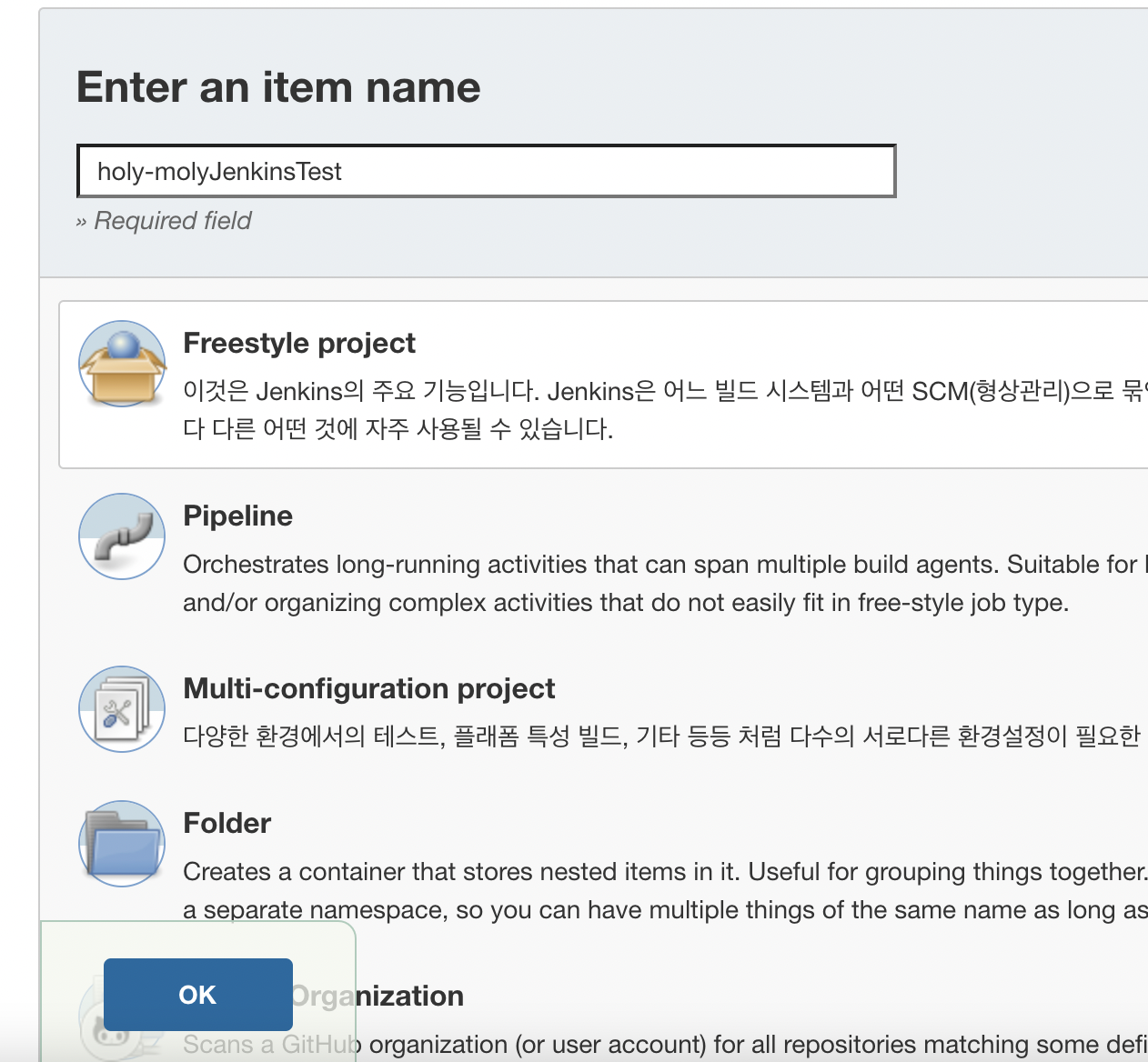The image size is (1148, 1062).
Task: Choose the Multi-configuration project title
Action: tap(369, 688)
